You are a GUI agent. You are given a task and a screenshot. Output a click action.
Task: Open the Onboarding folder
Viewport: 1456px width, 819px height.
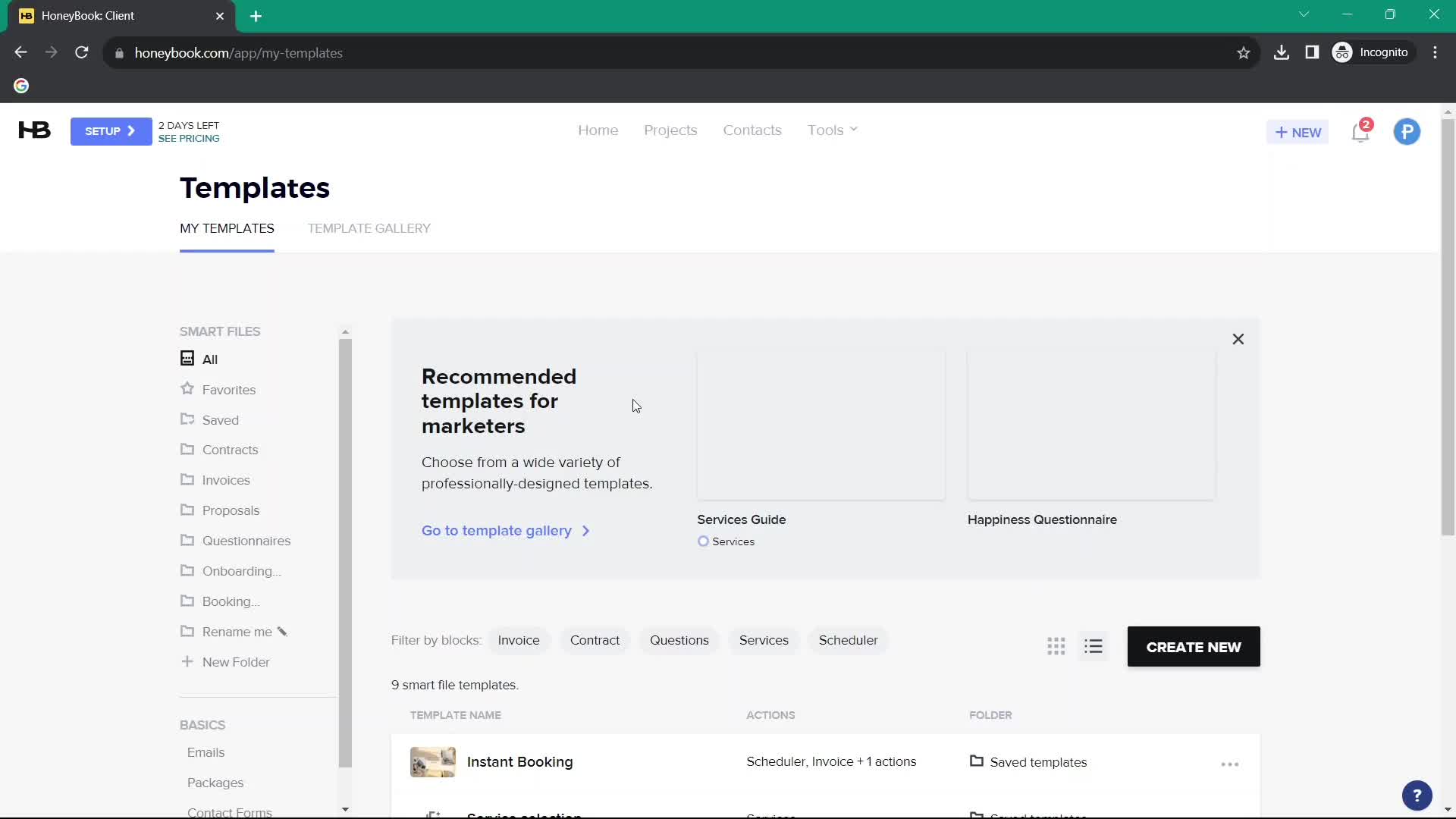[231, 572]
